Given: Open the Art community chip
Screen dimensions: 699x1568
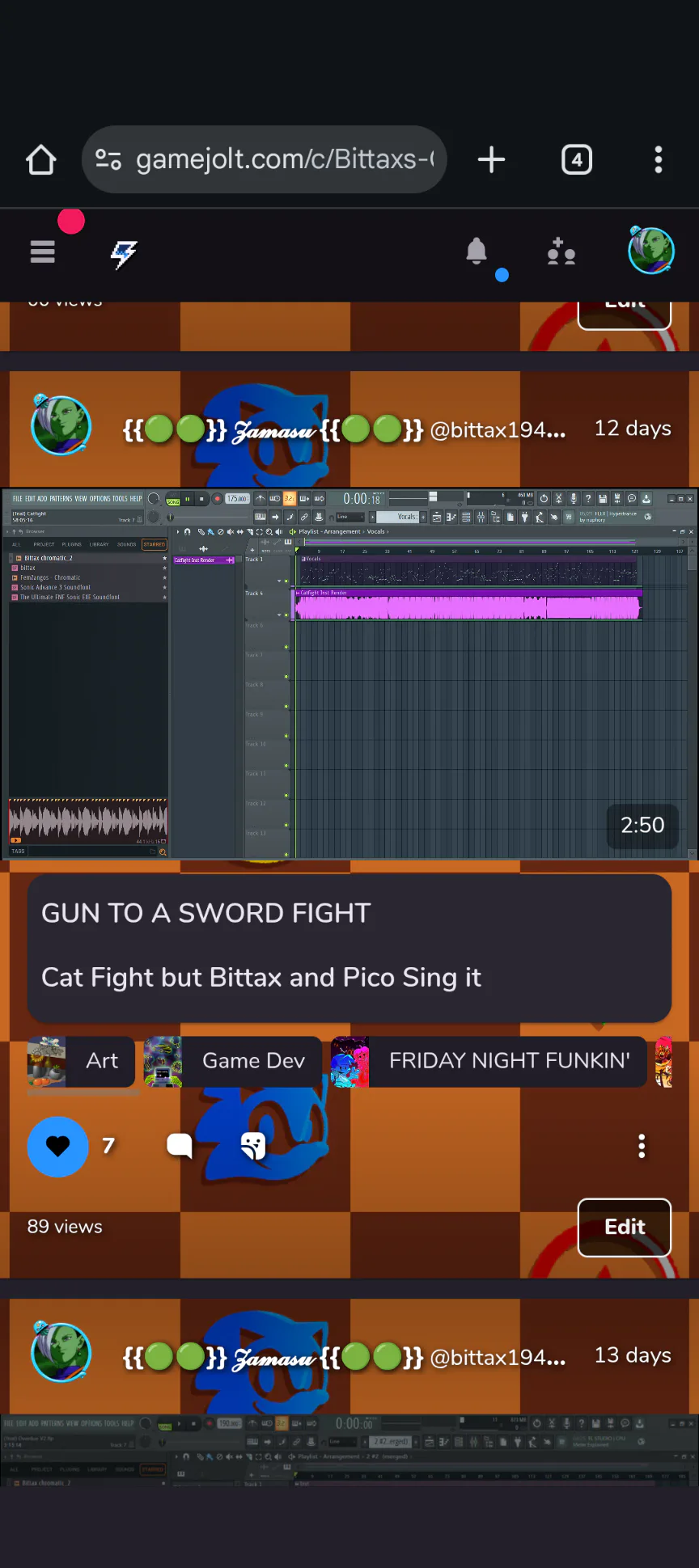Looking at the screenshot, I should tap(81, 1061).
